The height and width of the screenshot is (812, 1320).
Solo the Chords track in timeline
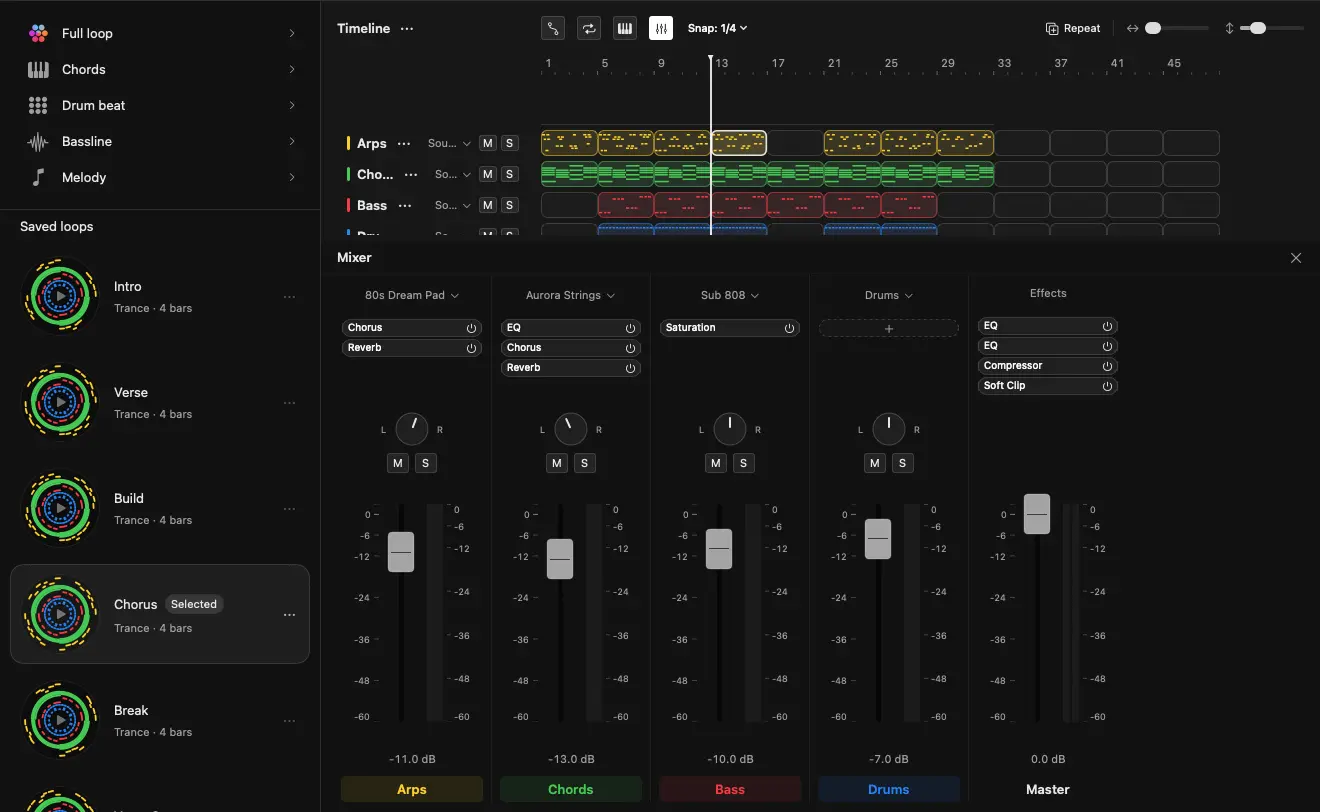click(509, 175)
